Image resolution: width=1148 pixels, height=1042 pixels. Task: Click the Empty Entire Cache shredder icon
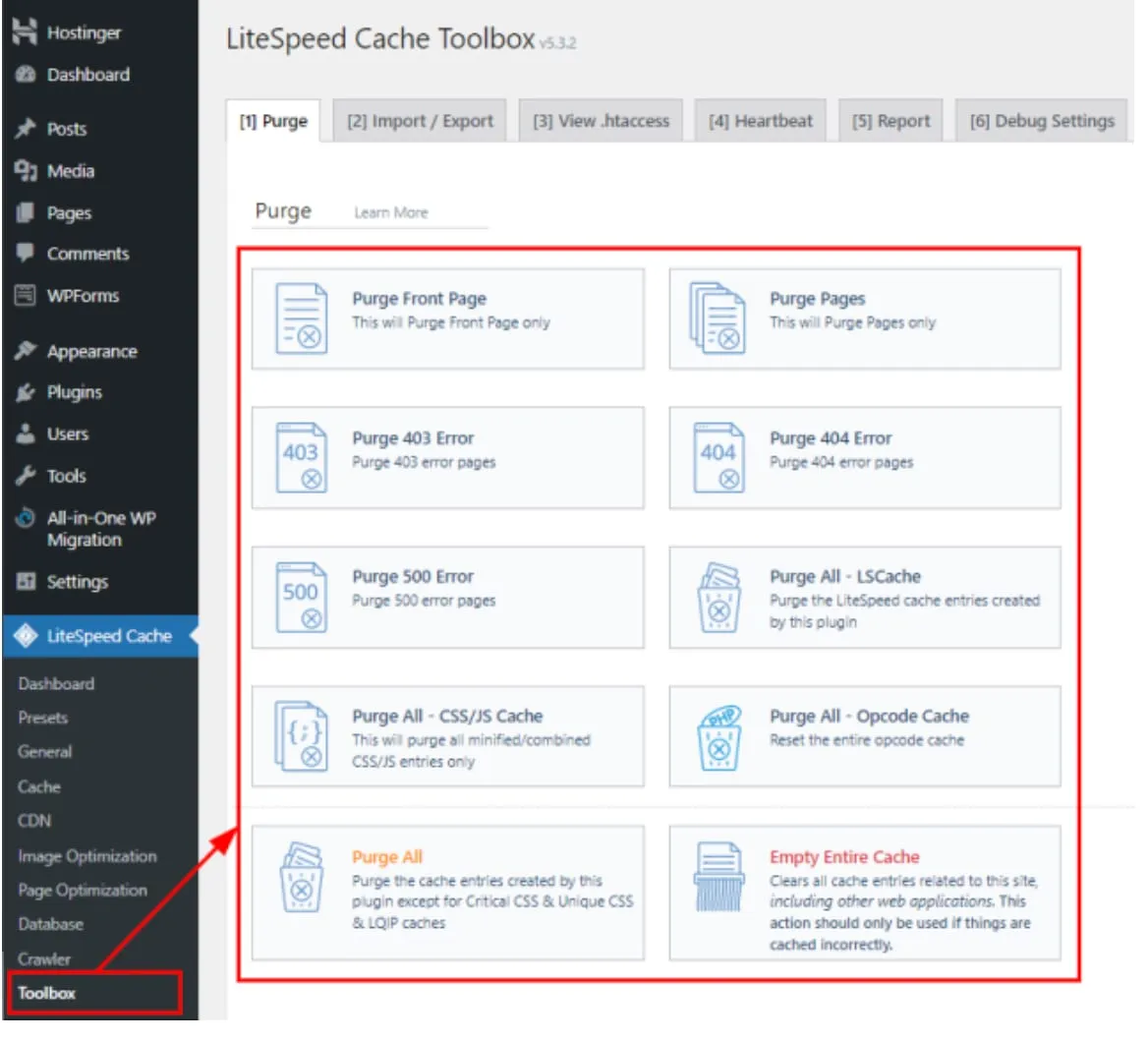718,877
